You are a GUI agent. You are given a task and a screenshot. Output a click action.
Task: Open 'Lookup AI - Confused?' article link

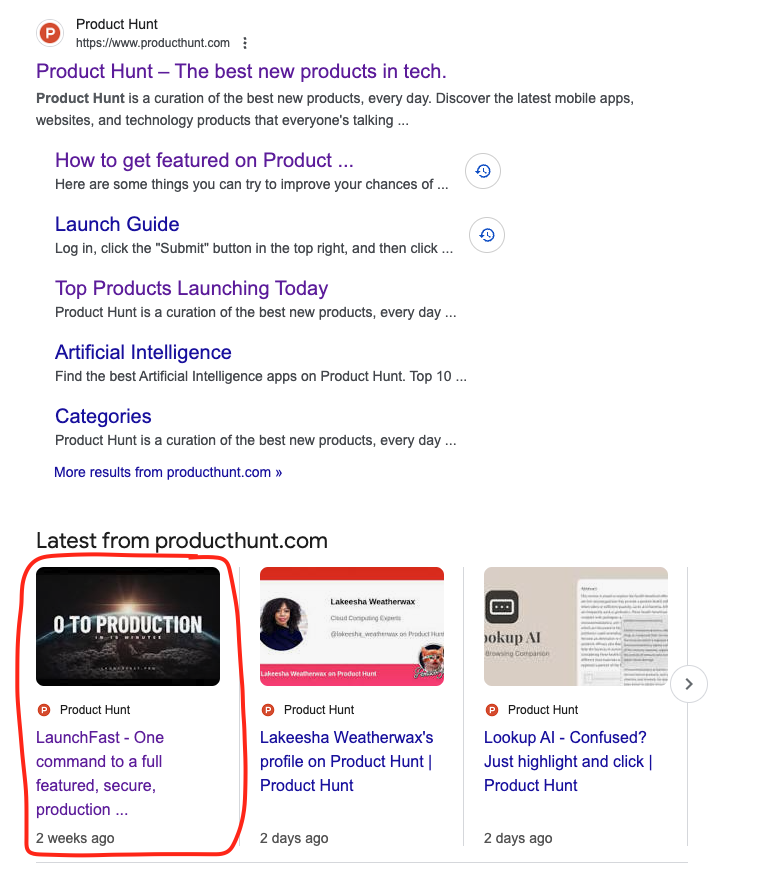click(568, 762)
